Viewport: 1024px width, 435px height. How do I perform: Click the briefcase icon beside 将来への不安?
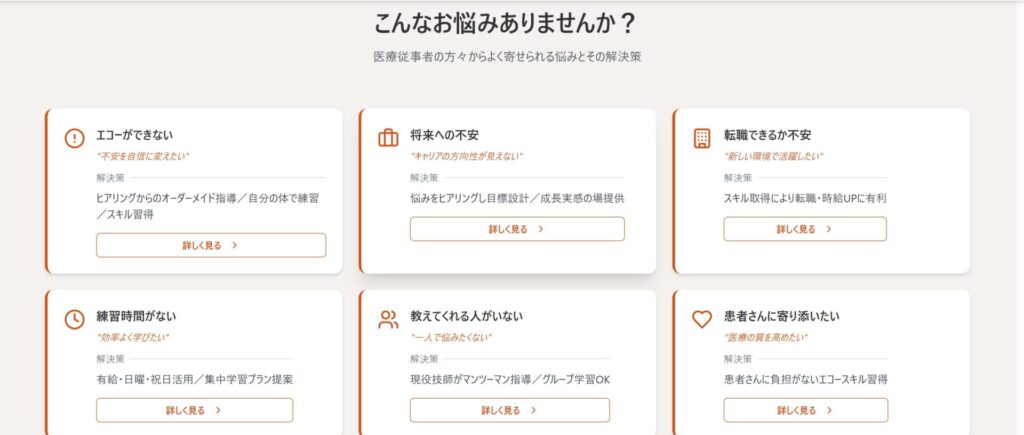388,138
